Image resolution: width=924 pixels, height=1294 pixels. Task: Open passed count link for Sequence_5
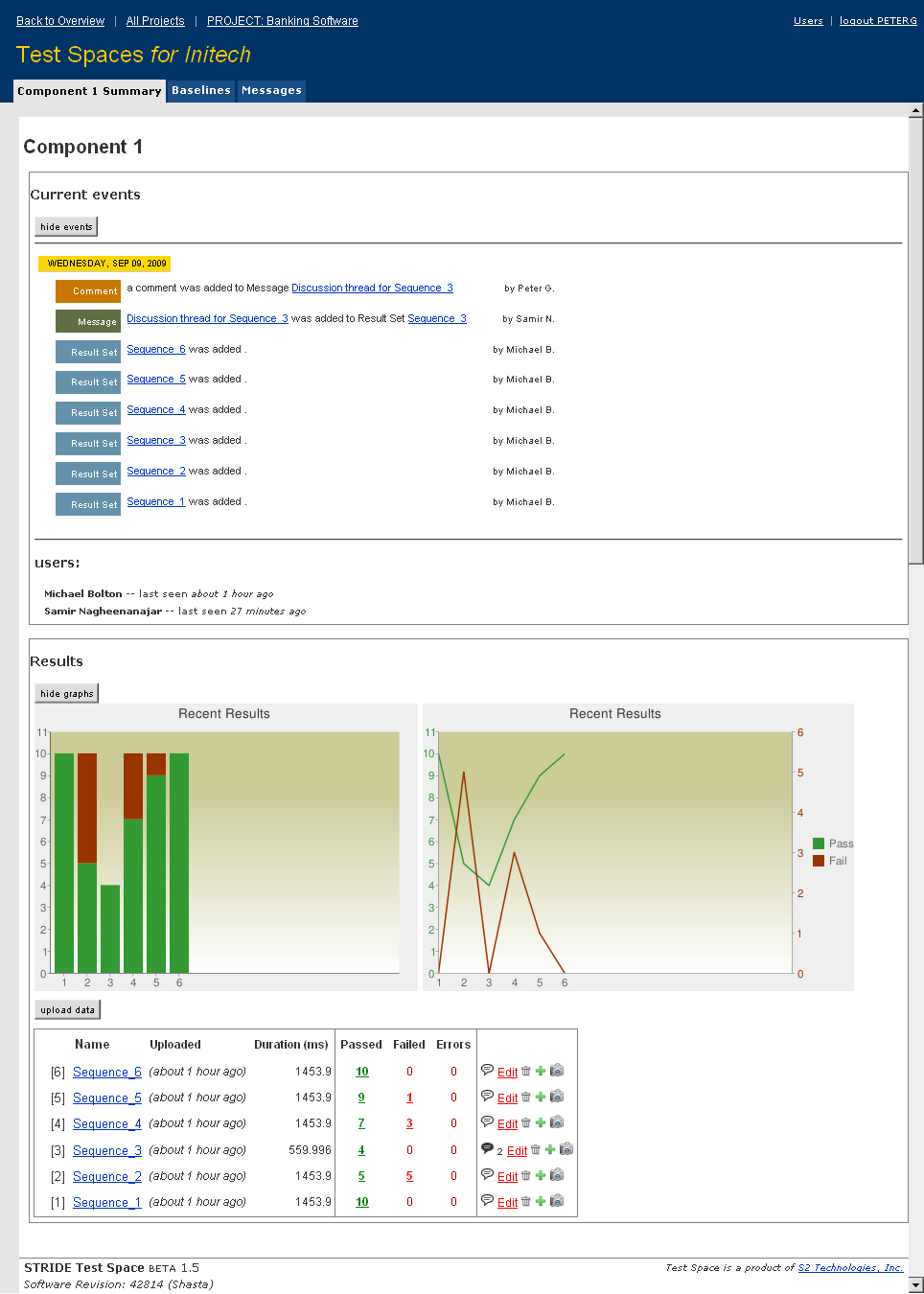coord(361,1098)
